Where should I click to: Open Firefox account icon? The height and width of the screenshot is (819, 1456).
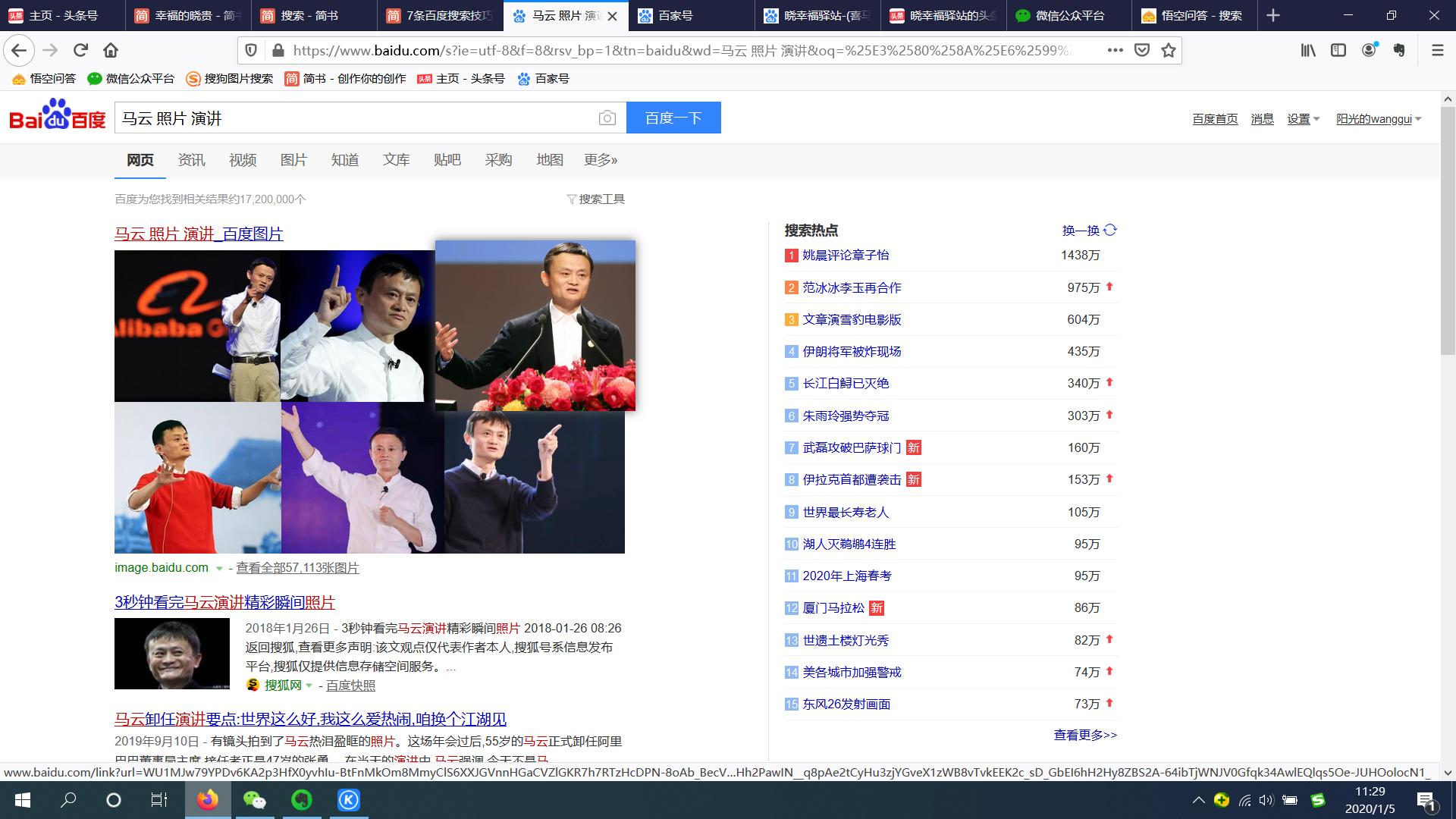pos(1369,50)
